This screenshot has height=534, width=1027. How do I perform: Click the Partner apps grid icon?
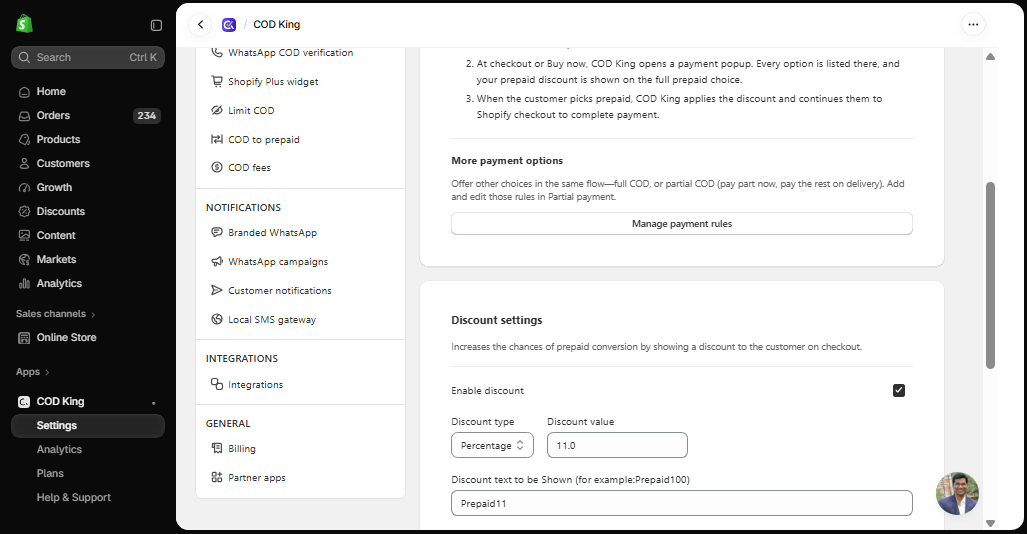pyautogui.click(x=217, y=477)
